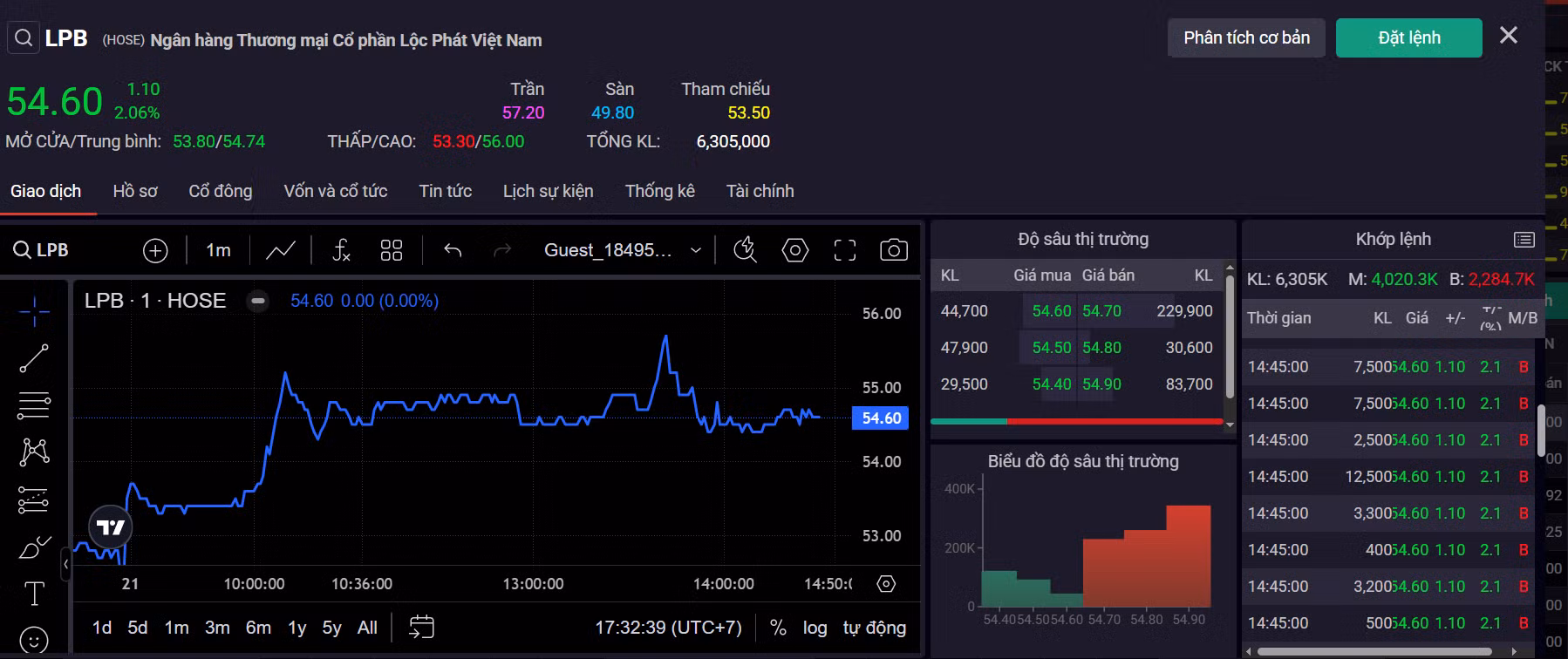This screenshot has width=1568, height=659.
Task: Set chart range to 5d
Action: (138, 628)
